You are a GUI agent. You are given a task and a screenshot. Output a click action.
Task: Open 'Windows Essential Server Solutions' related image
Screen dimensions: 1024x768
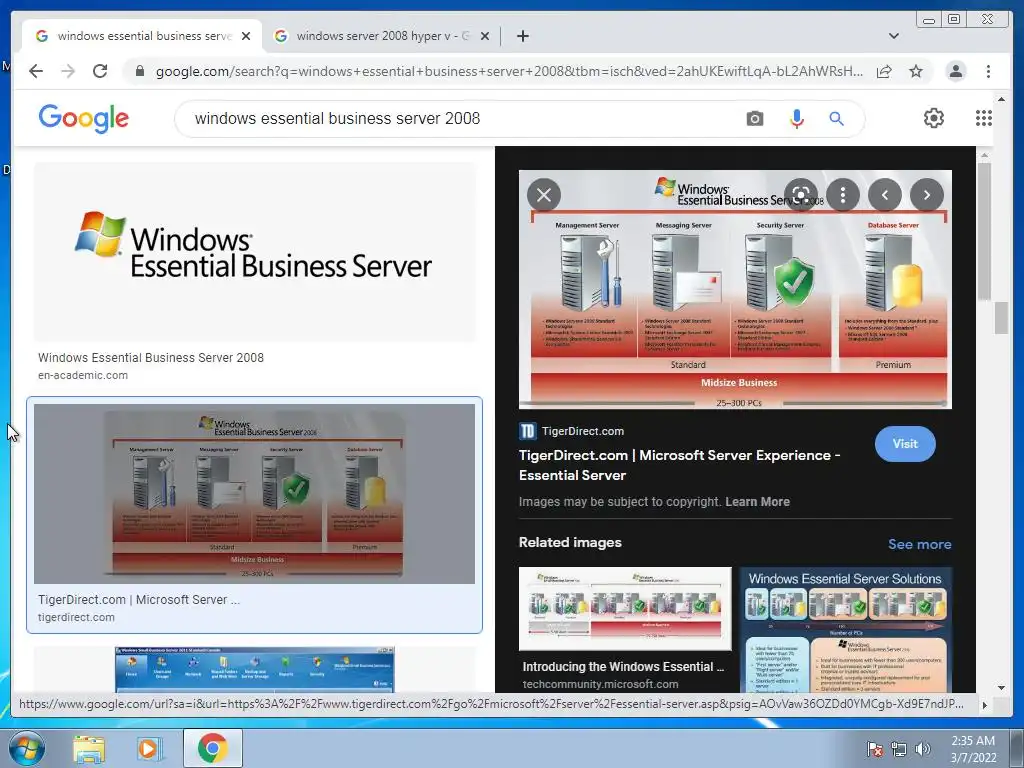pos(846,630)
